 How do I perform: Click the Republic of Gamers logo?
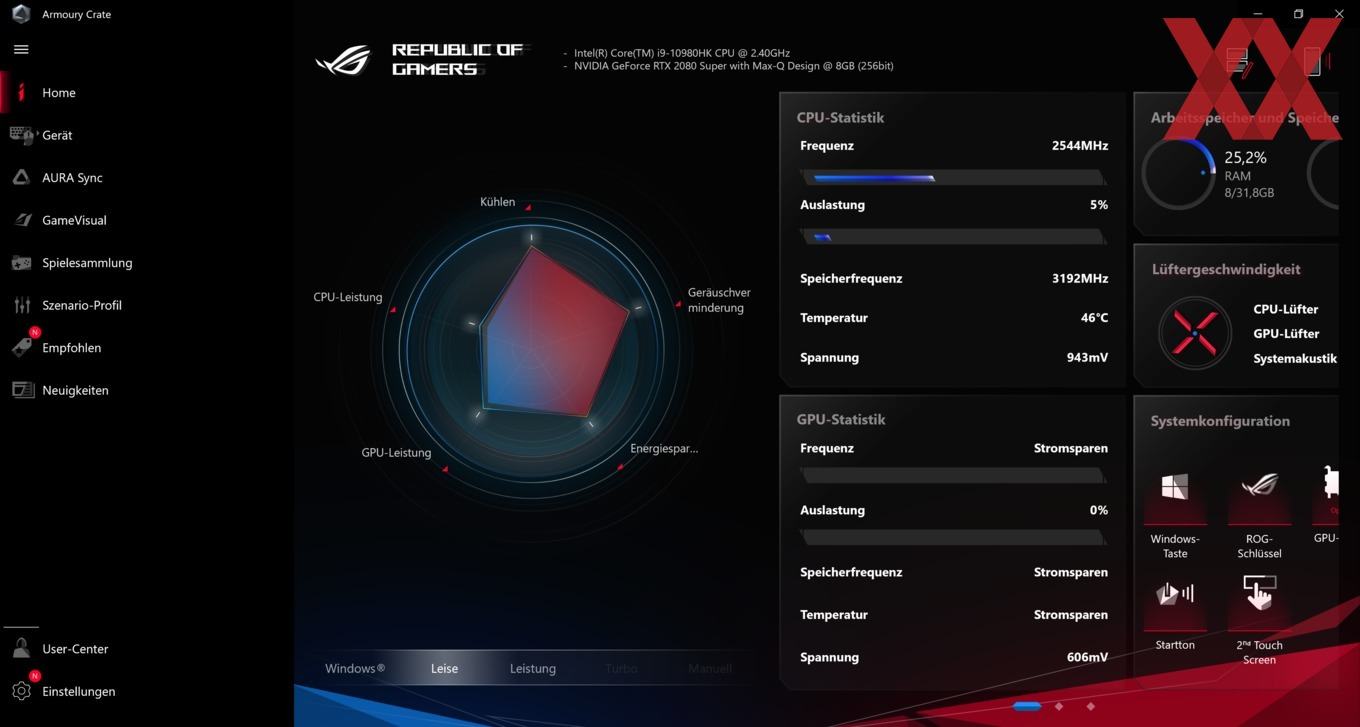point(343,60)
